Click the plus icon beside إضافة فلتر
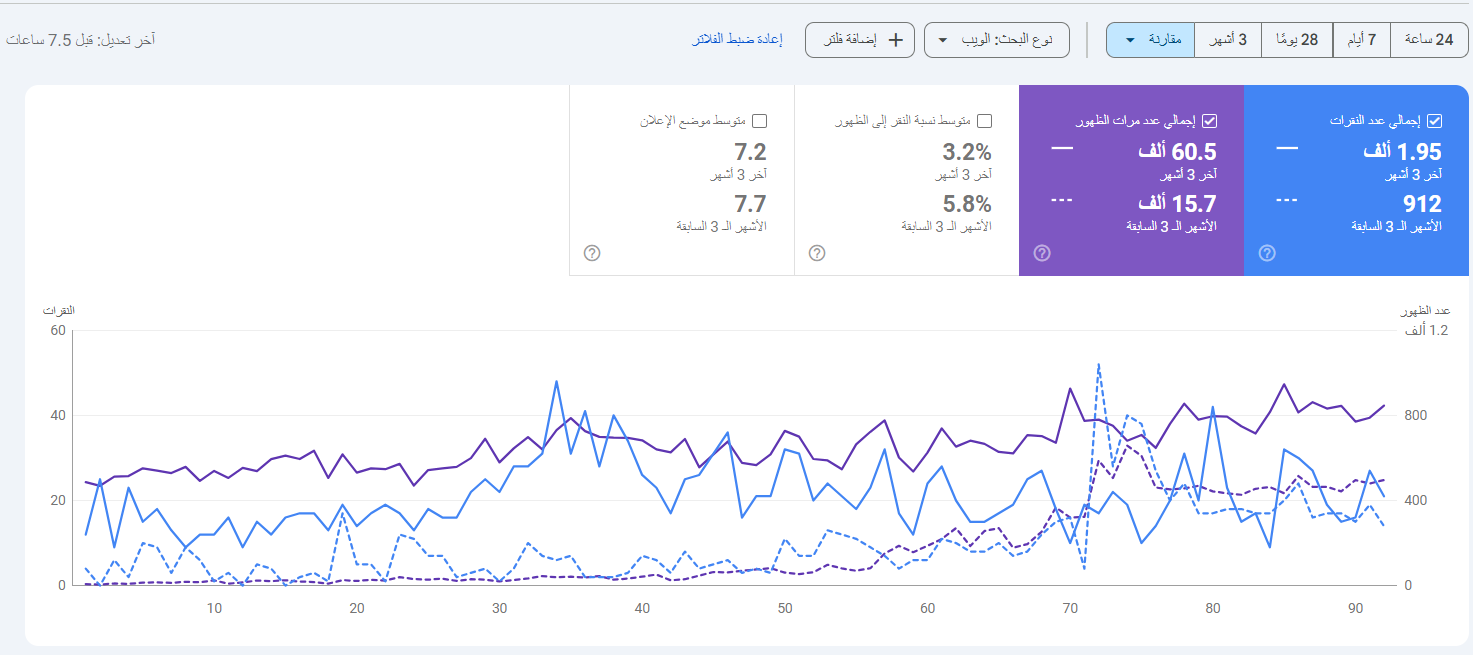 [x=898, y=39]
